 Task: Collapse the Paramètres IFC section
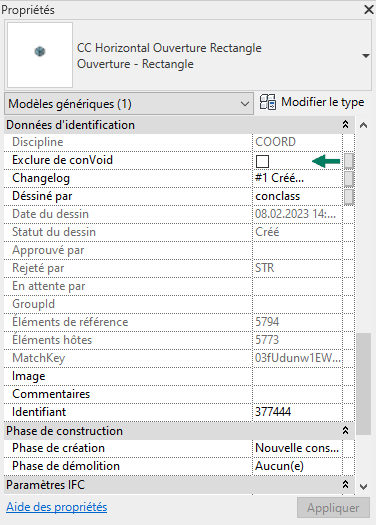(346, 484)
